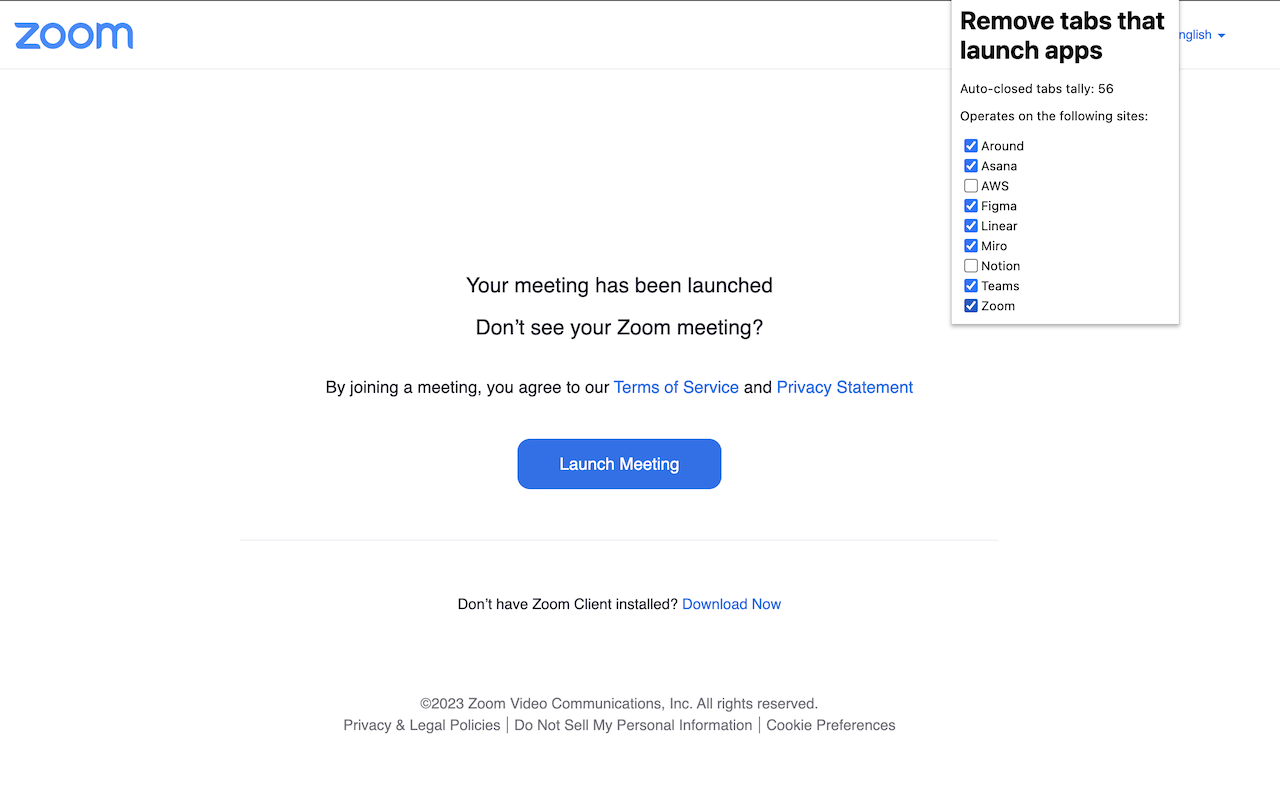Uncheck the Miro site option

pos(971,246)
